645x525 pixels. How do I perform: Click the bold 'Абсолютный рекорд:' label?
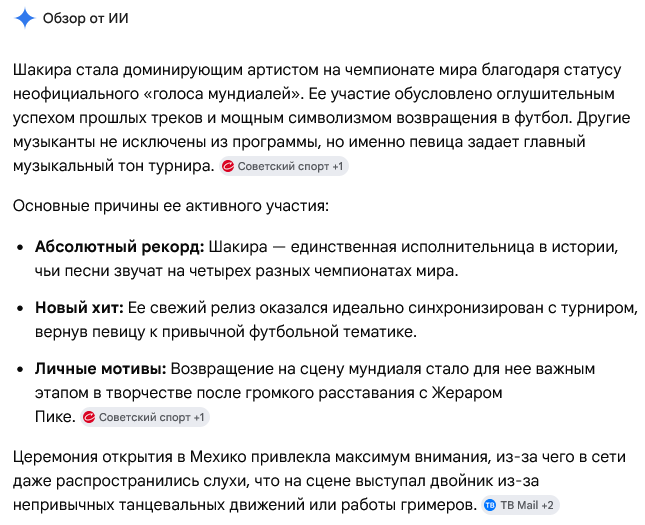coord(120,247)
